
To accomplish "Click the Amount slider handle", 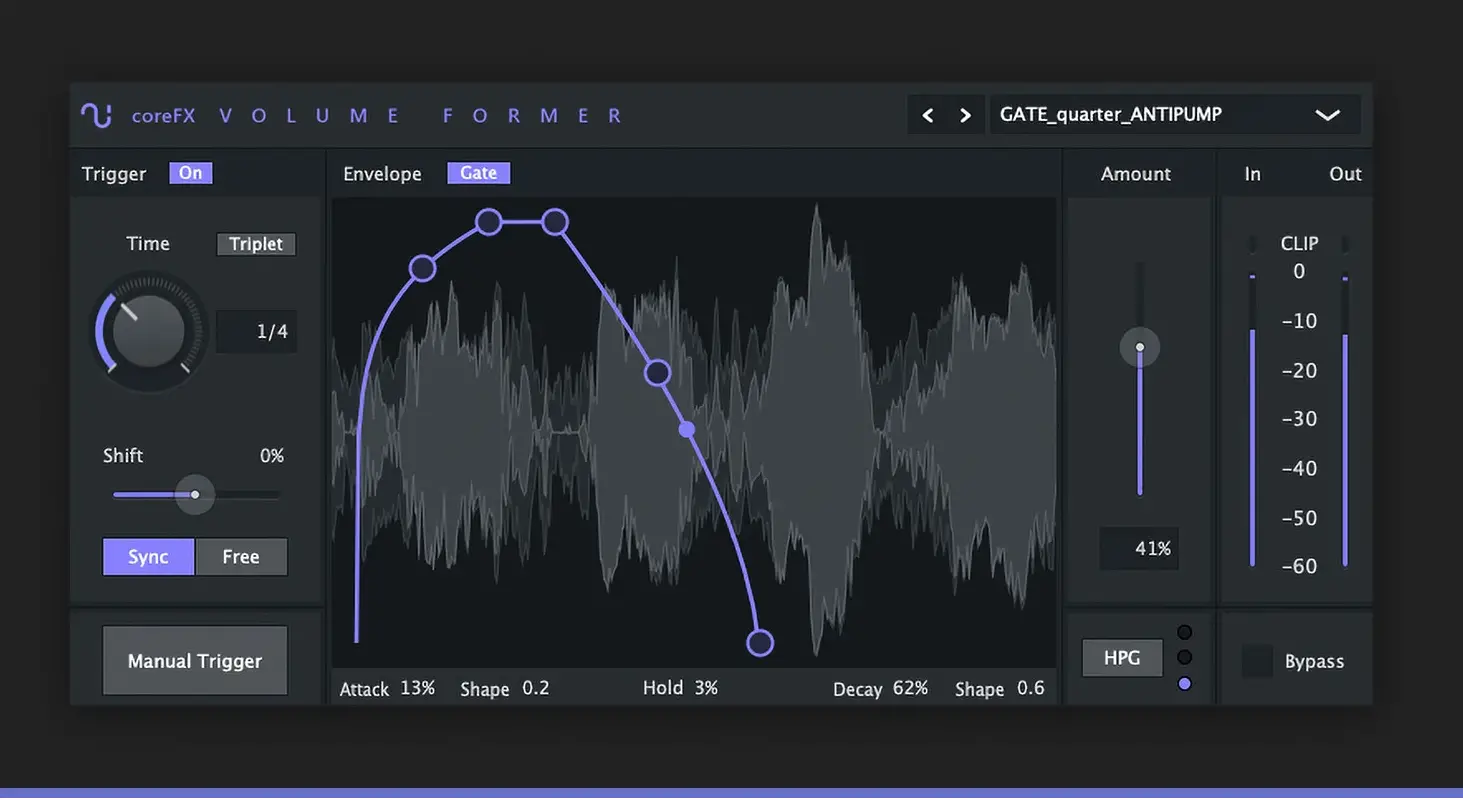I will coord(1139,347).
